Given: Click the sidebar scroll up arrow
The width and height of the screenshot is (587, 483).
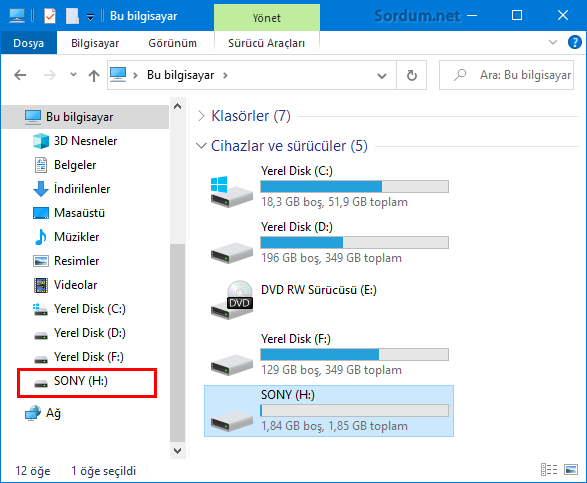Looking at the screenshot, I should coord(177,106).
